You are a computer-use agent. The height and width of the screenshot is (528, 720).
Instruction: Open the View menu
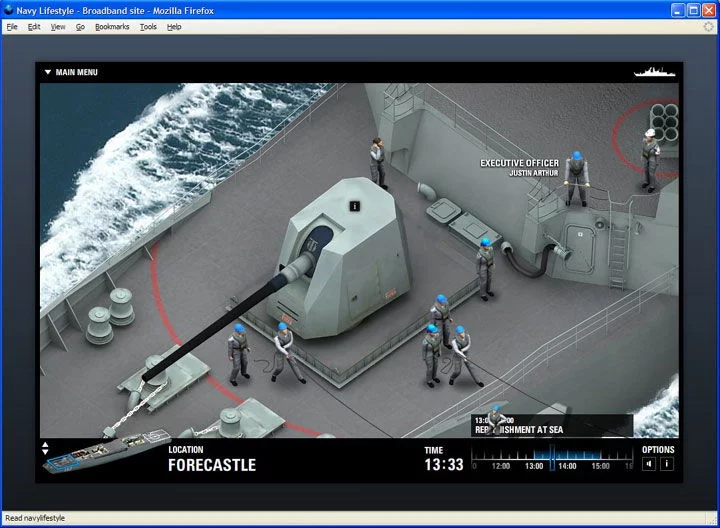[x=58, y=27]
